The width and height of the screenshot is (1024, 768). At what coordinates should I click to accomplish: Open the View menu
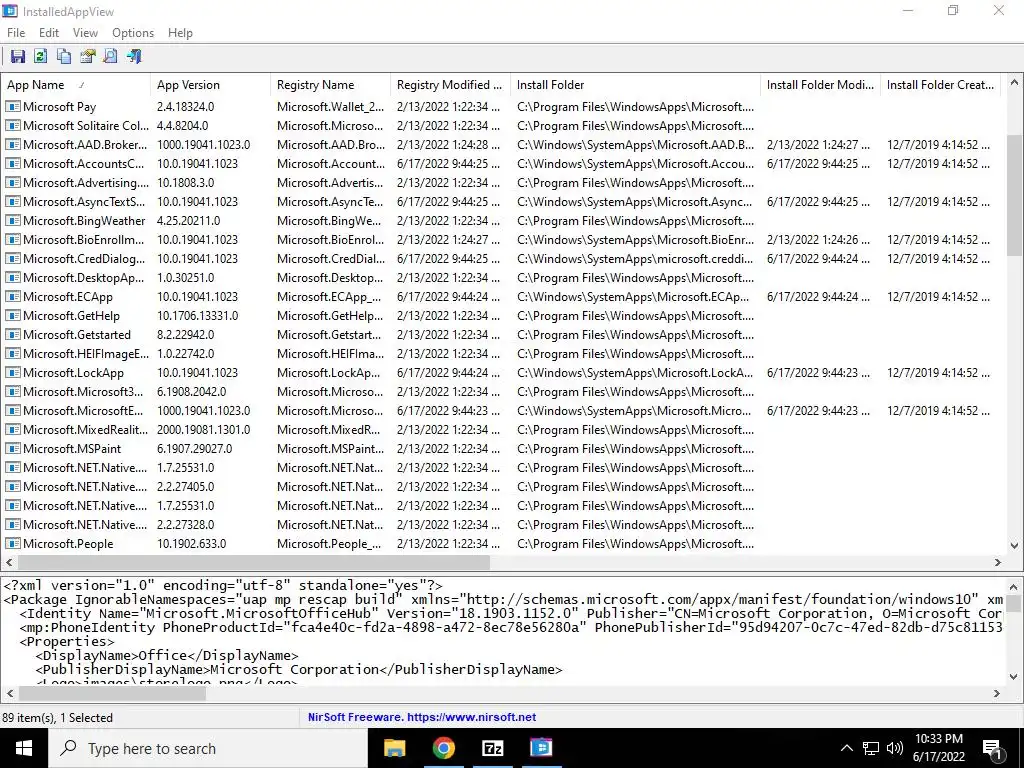[85, 33]
